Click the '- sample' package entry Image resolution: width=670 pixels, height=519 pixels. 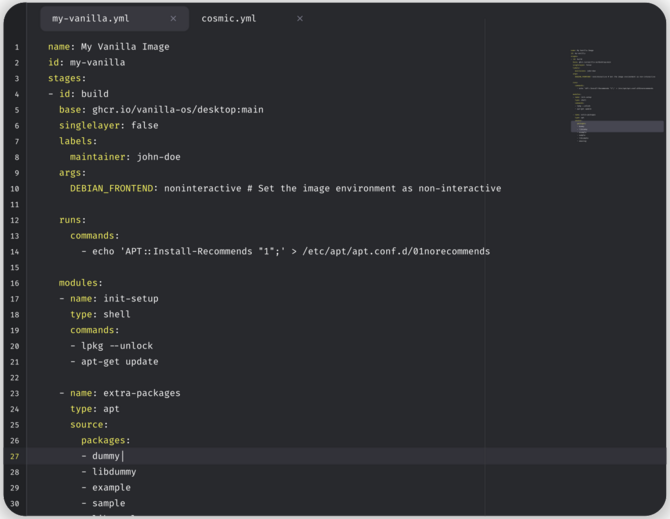coord(103,504)
